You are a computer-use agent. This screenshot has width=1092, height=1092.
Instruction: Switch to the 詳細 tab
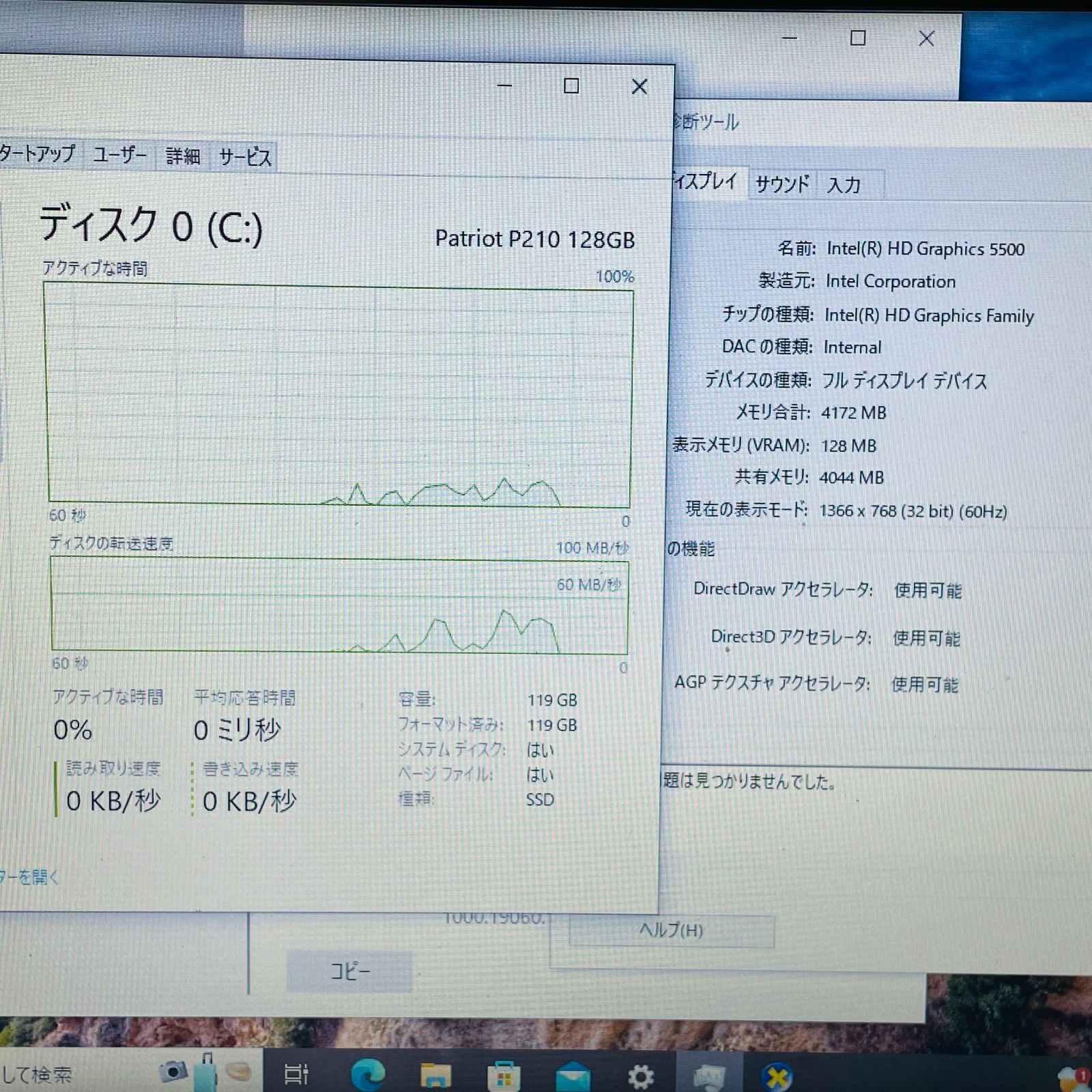183,156
